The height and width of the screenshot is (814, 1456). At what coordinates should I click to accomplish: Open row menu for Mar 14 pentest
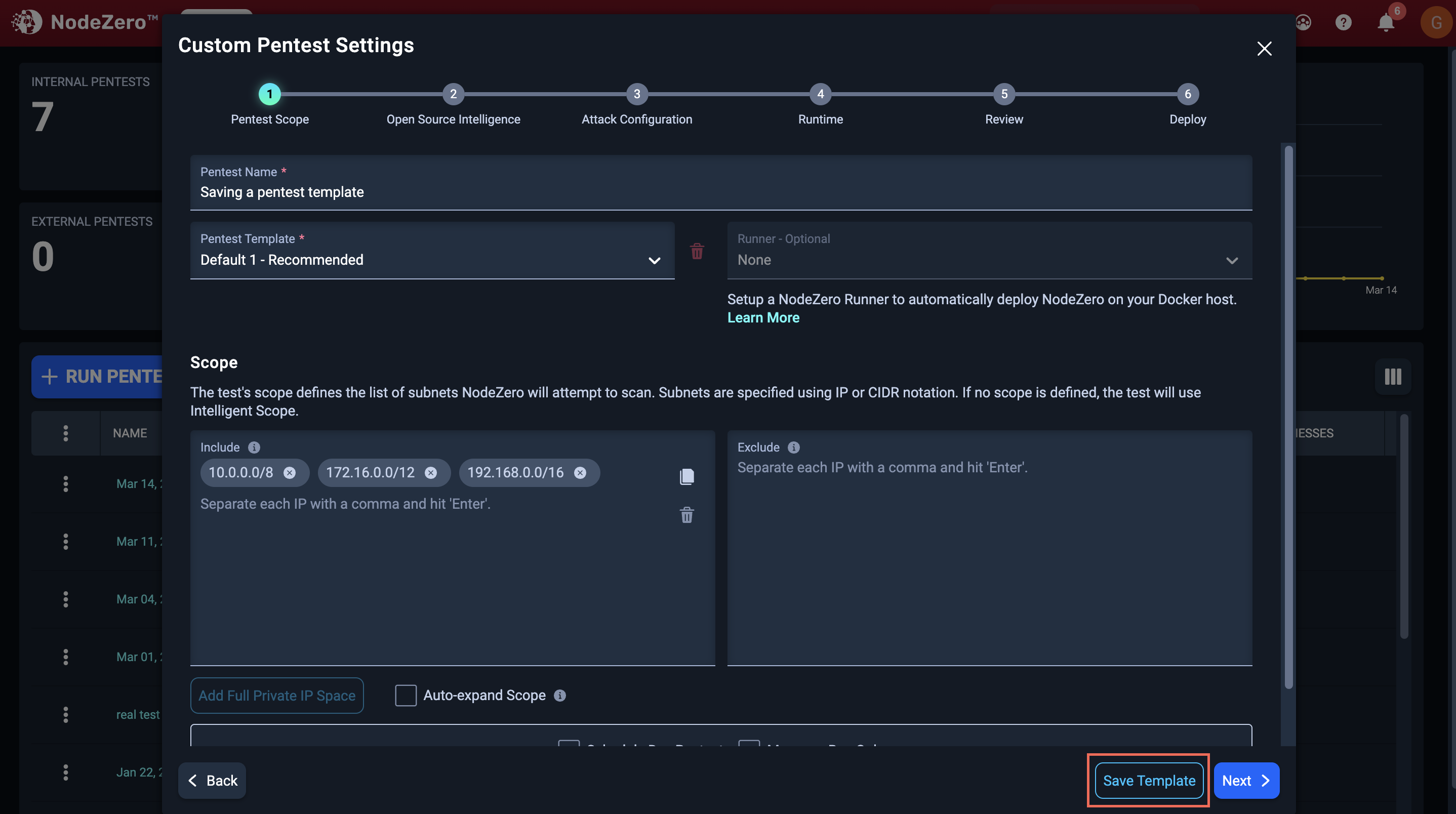point(66,484)
